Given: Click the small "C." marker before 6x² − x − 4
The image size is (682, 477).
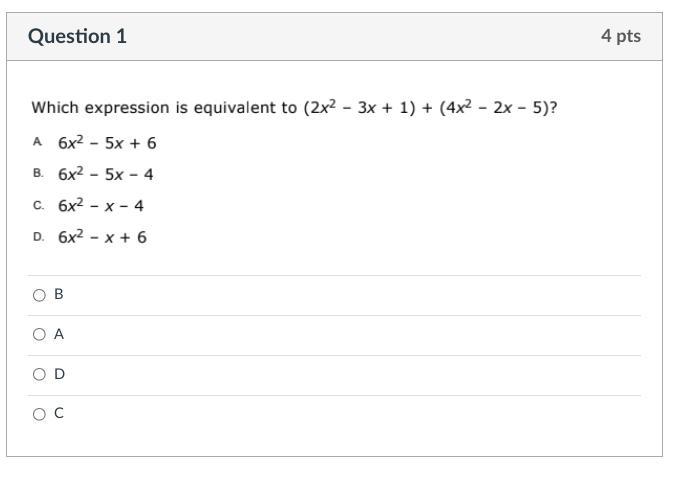Looking at the screenshot, I should (x=38, y=206).
